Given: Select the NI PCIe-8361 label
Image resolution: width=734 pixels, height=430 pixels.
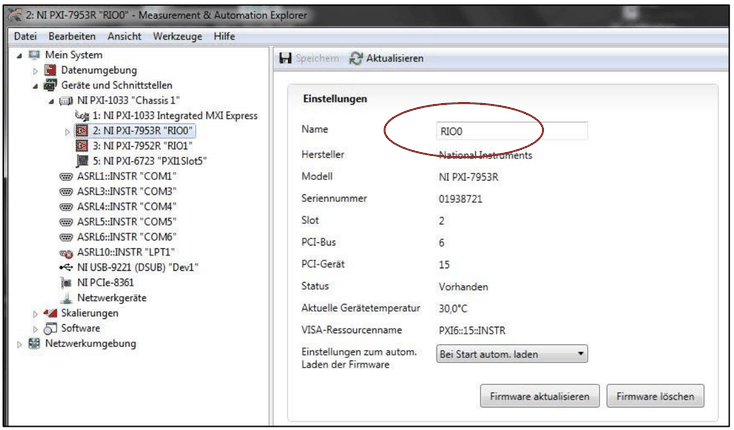Looking at the screenshot, I should coord(105,283).
